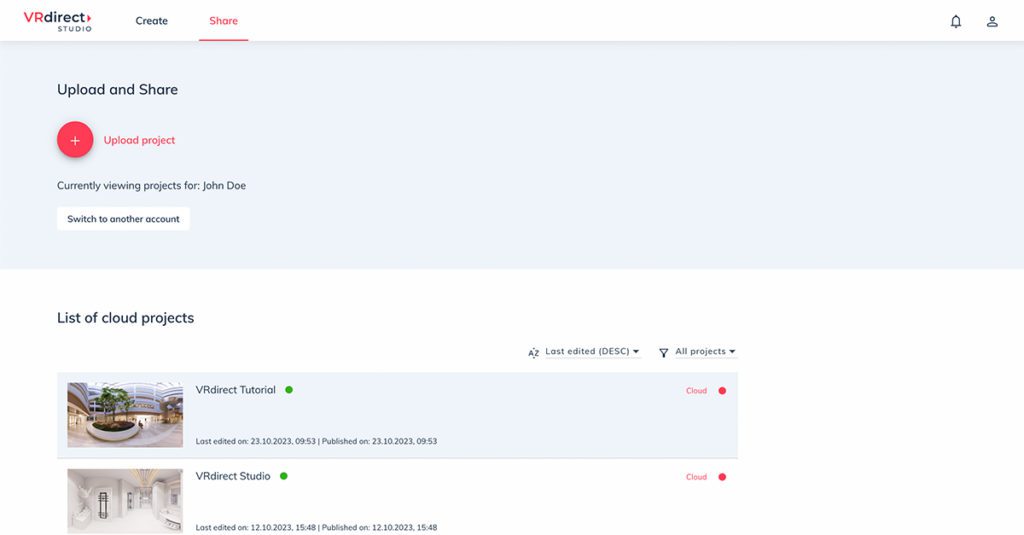Open the VRdirect Studio project thumbnail

[x=125, y=501]
